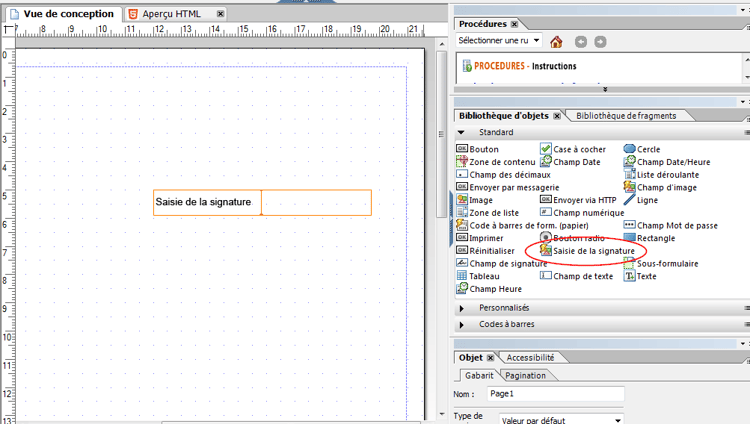The width and height of the screenshot is (750, 424).
Task: Open the Standard category options menu
Action: coord(747,133)
